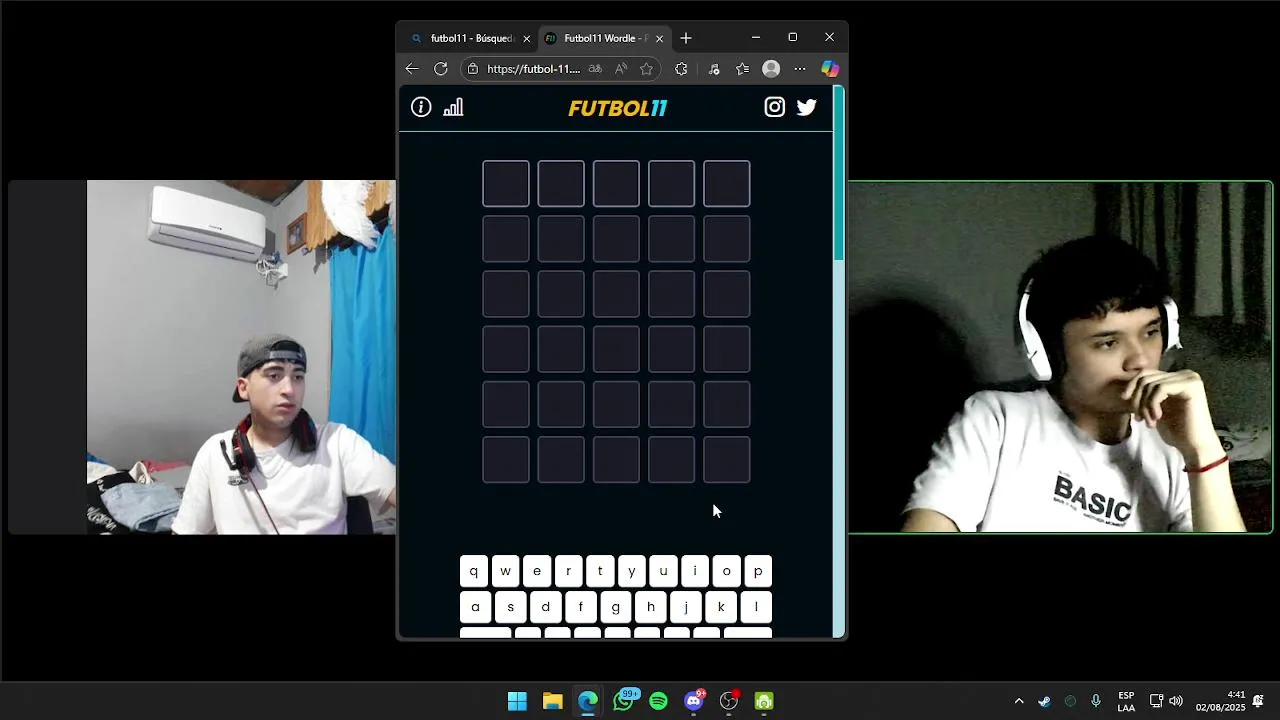Tap the U key
Screen dimensions: 1280x720
(663, 571)
